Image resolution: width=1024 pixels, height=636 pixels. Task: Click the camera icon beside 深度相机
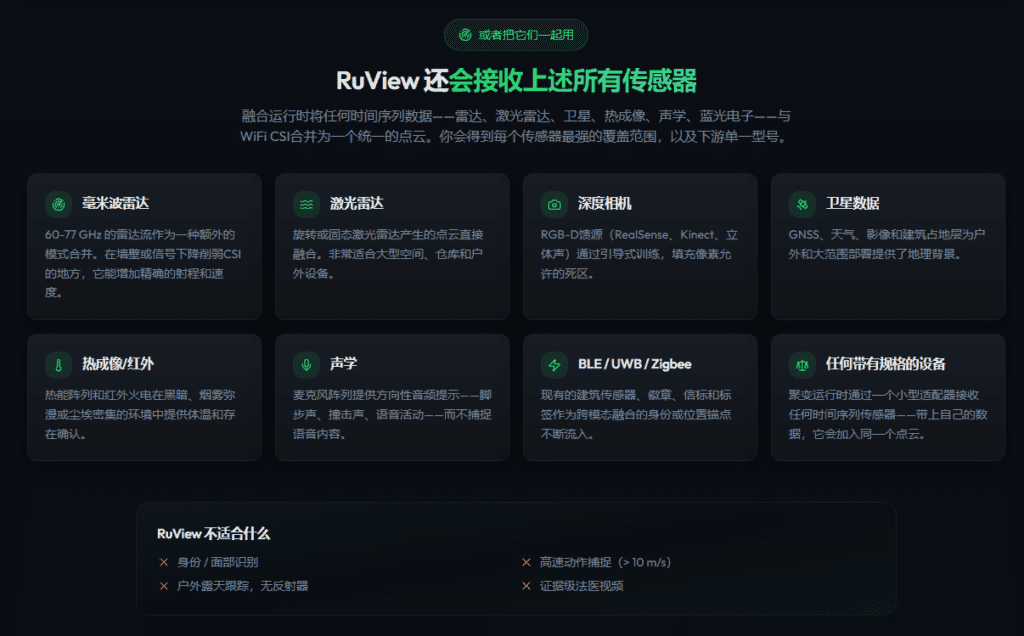point(554,204)
